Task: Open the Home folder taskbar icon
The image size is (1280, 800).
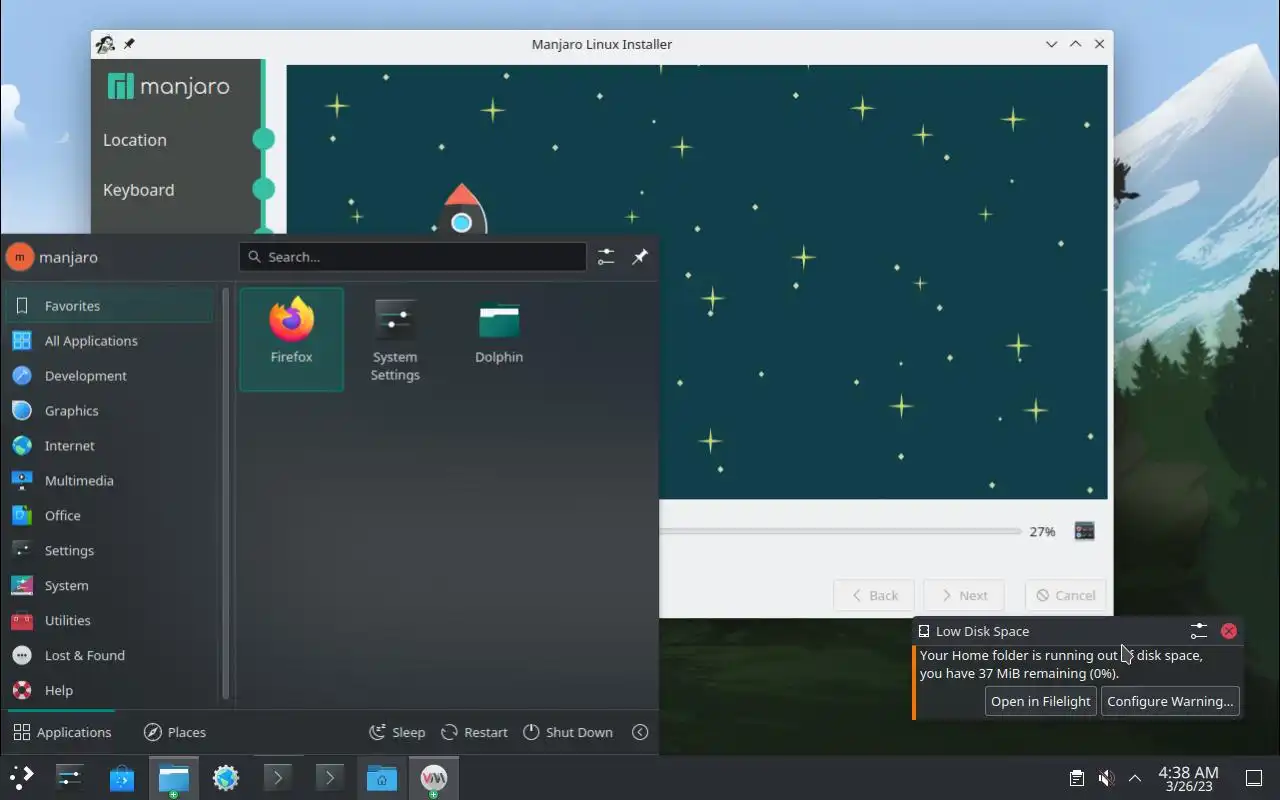Action: pyautogui.click(x=382, y=778)
